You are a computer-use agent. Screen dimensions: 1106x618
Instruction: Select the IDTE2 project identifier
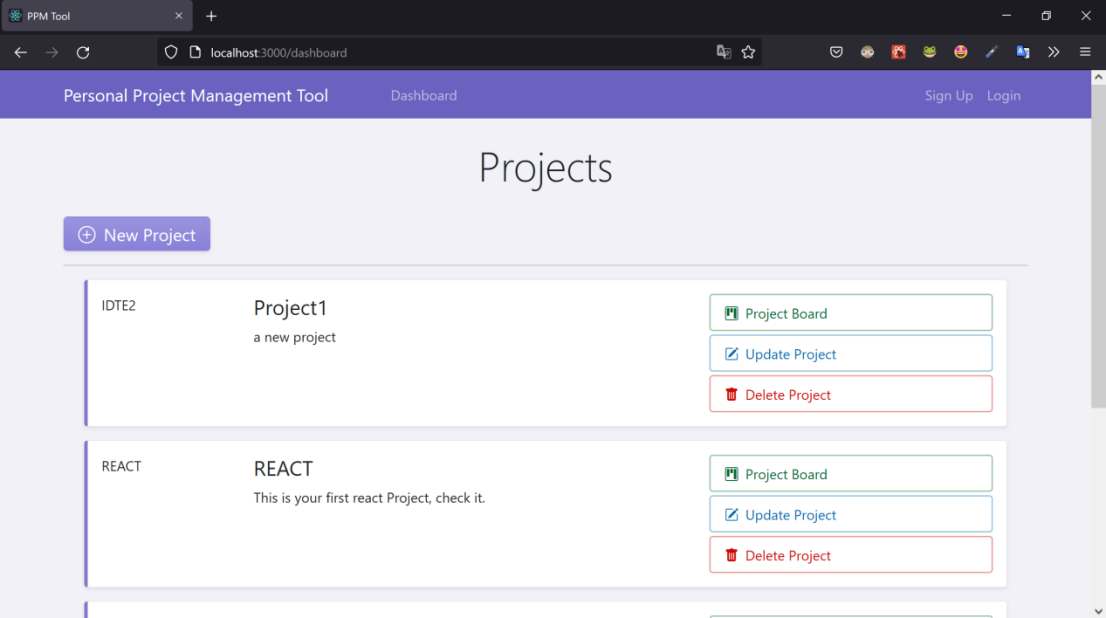118,305
